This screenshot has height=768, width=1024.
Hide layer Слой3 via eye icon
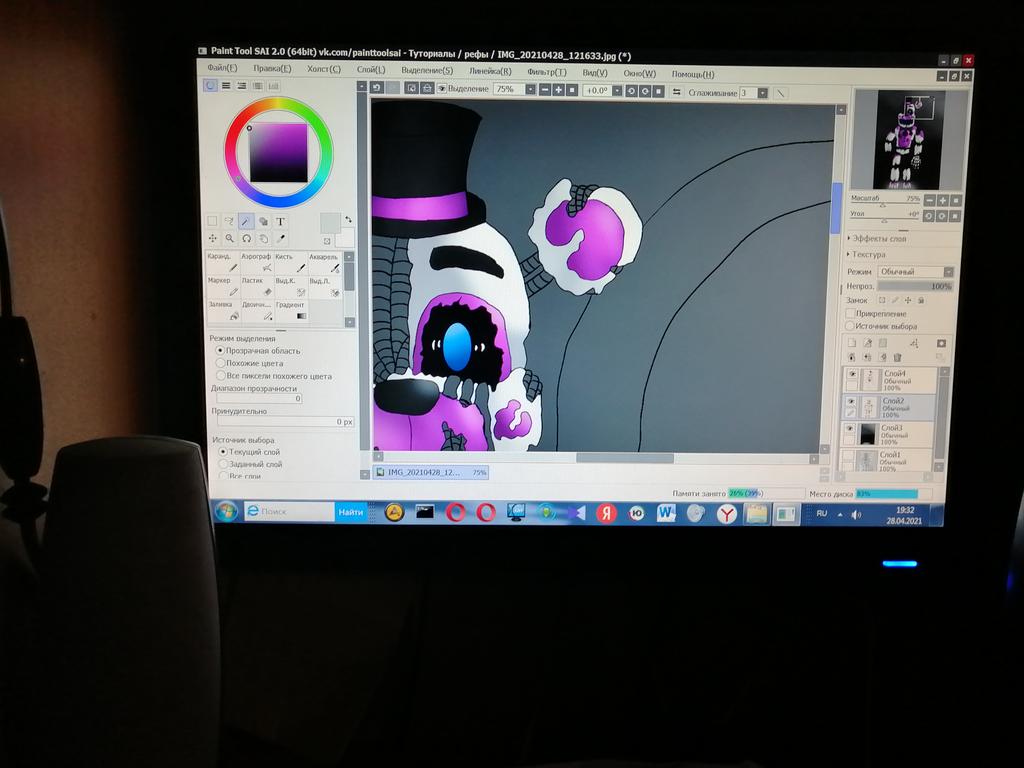coord(850,429)
